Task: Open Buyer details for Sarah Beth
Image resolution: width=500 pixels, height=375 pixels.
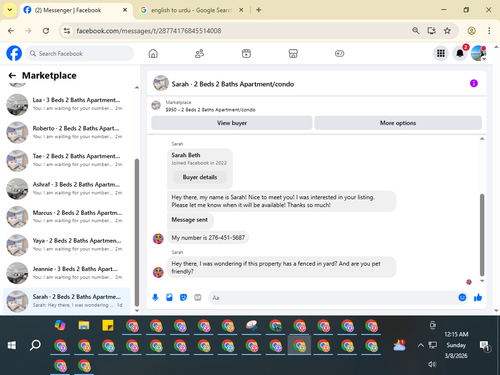Action: 200,177
